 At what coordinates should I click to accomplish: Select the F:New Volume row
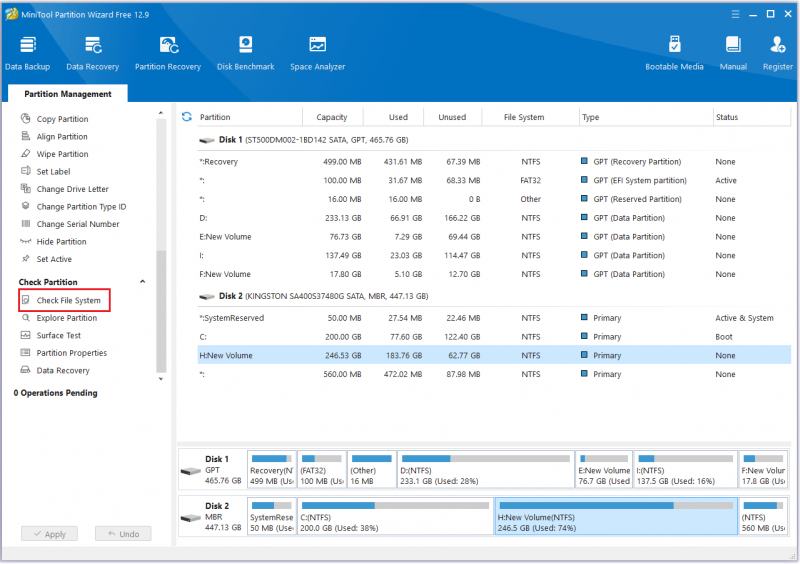tap(494, 274)
